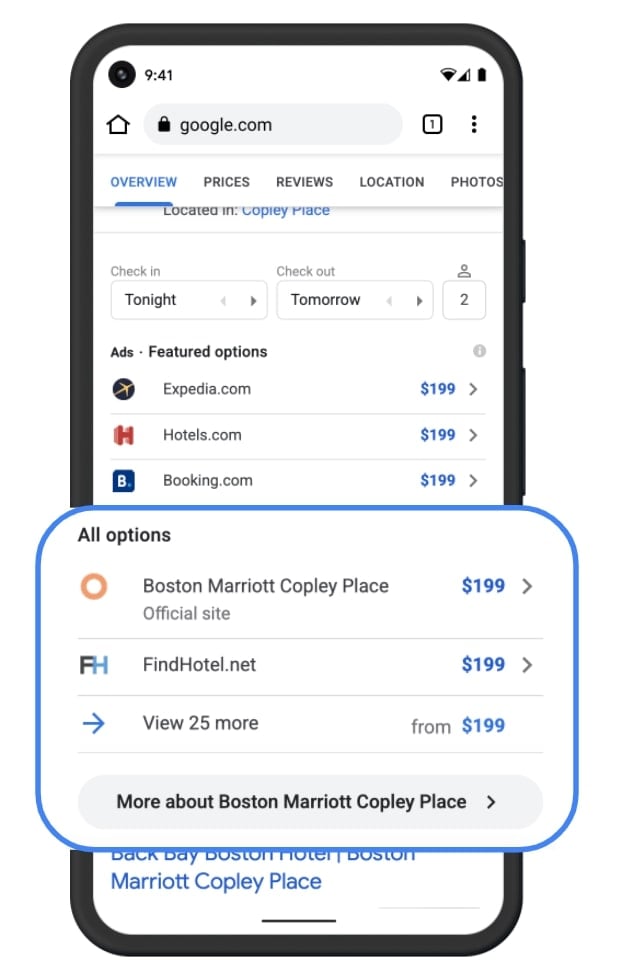This screenshot has height=976, width=618.
Task: Open the Expedia.com chevron
Action: pyautogui.click(x=474, y=389)
